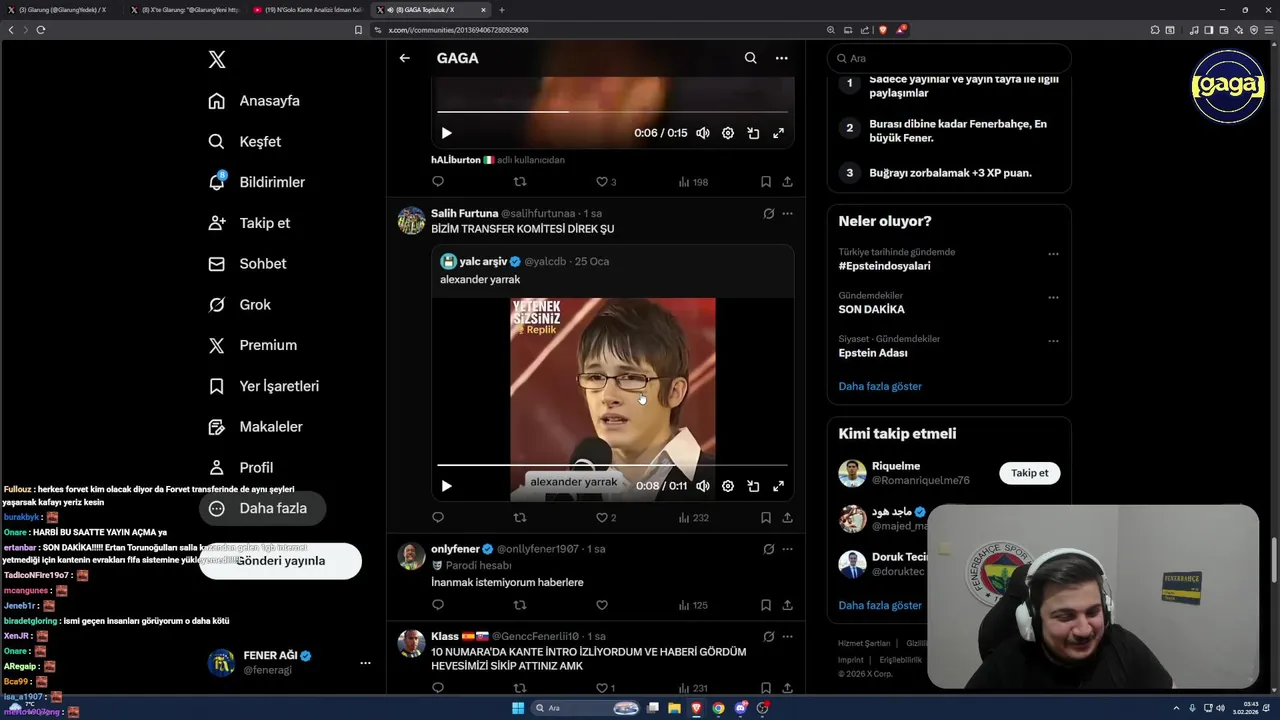Reload the browser page
This screenshot has width=1280, height=720.
[41, 30]
